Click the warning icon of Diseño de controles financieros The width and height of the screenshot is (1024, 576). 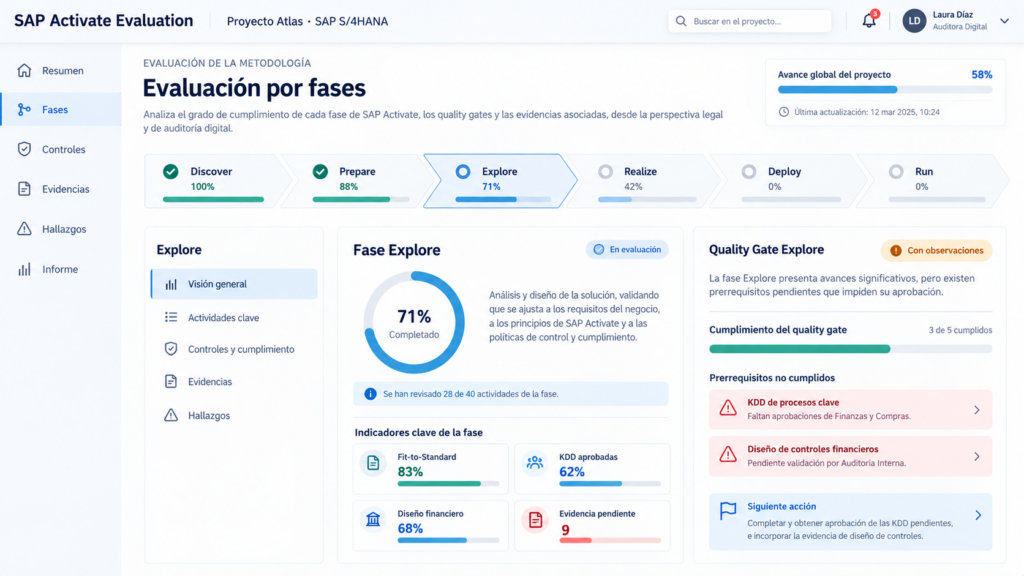click(728, 455)
